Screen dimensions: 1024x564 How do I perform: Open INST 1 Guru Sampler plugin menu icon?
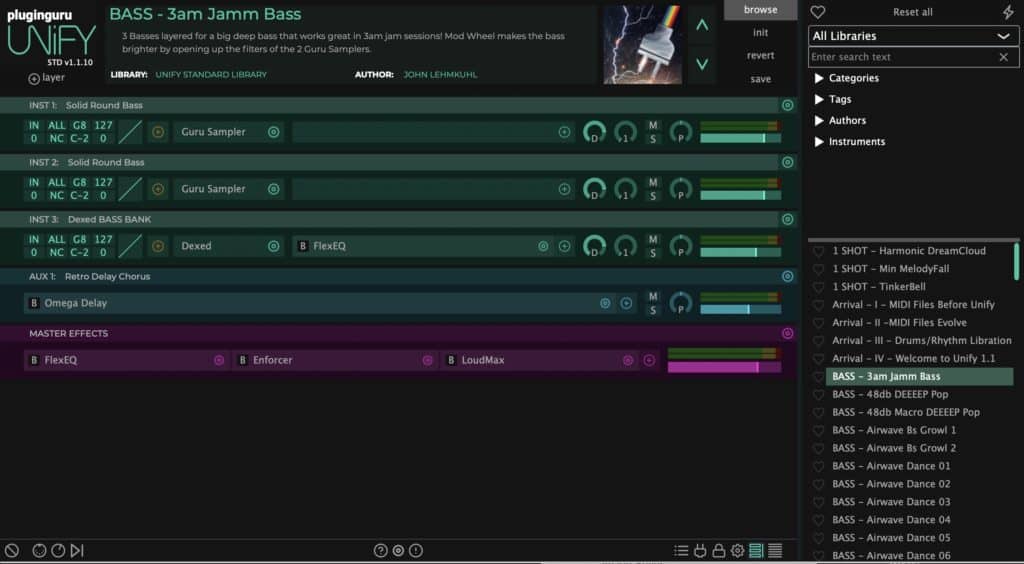pyautogui.click(x=274, y=132)
